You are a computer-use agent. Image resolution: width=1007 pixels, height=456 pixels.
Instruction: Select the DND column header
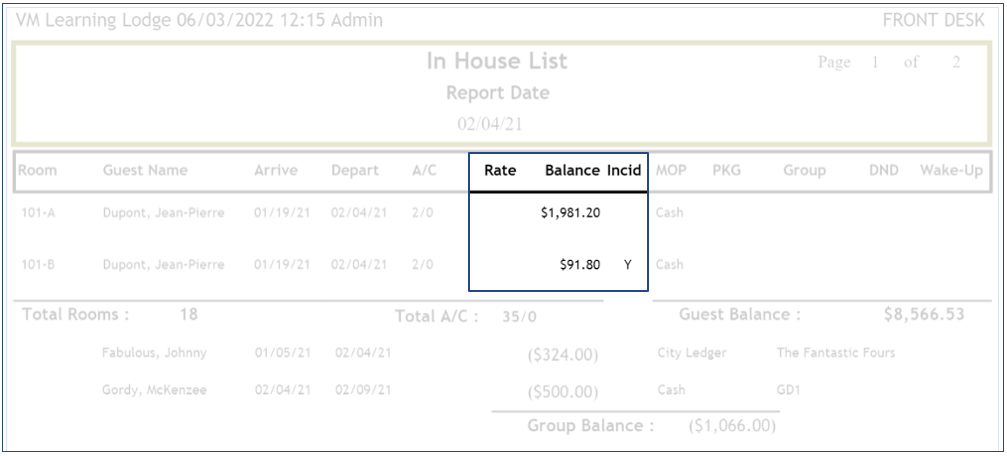(883, 171)
